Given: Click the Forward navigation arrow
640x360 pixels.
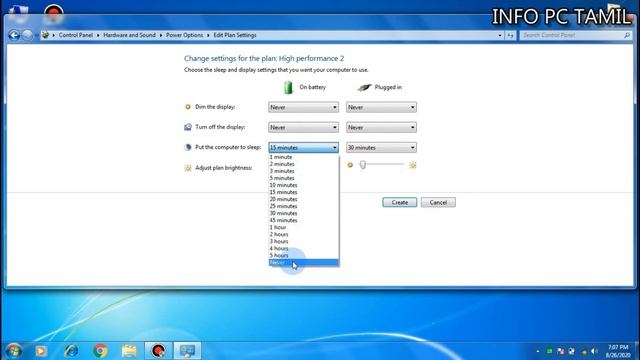Looking at the screenshot, I should [27, 36].
